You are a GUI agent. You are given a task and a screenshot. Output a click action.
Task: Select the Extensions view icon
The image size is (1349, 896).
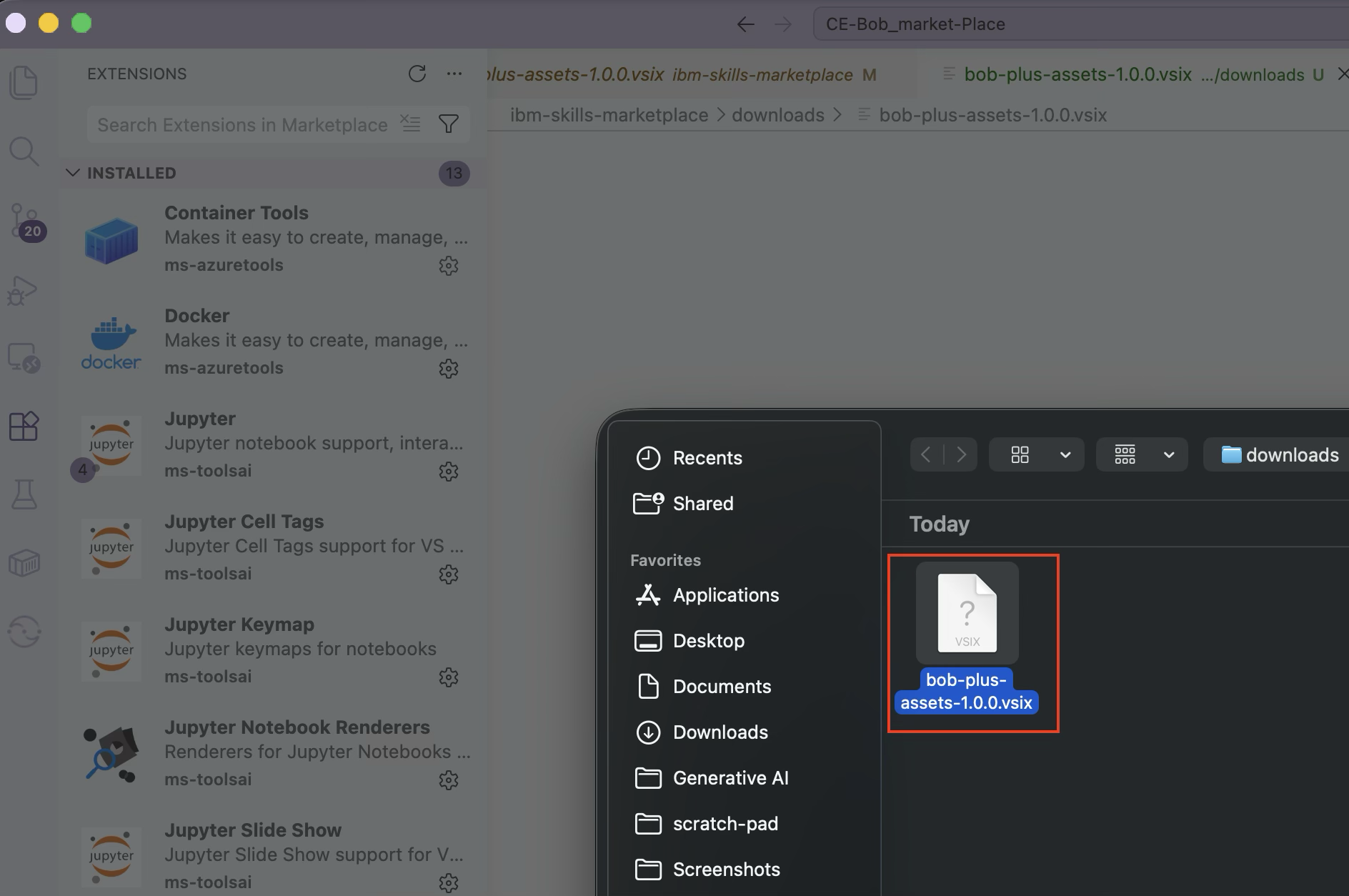pyautogui.click(x=24, y=427)
